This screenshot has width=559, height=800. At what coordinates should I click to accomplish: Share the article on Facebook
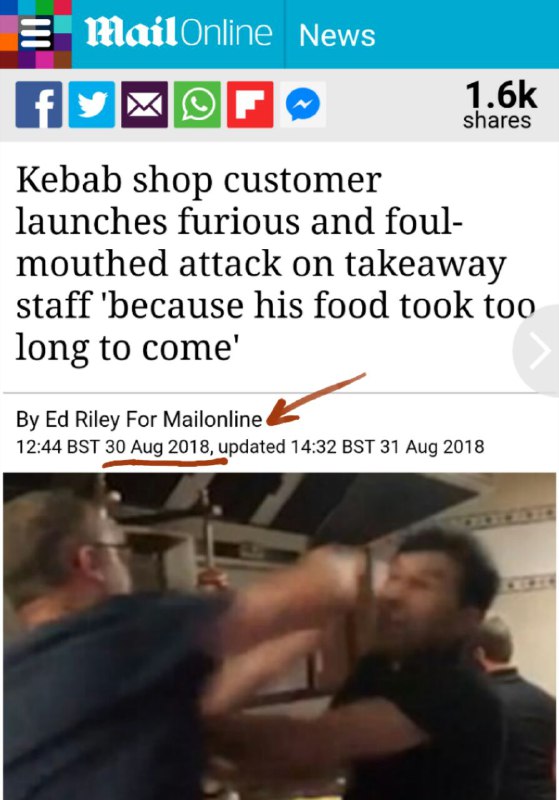coord(39,105)
